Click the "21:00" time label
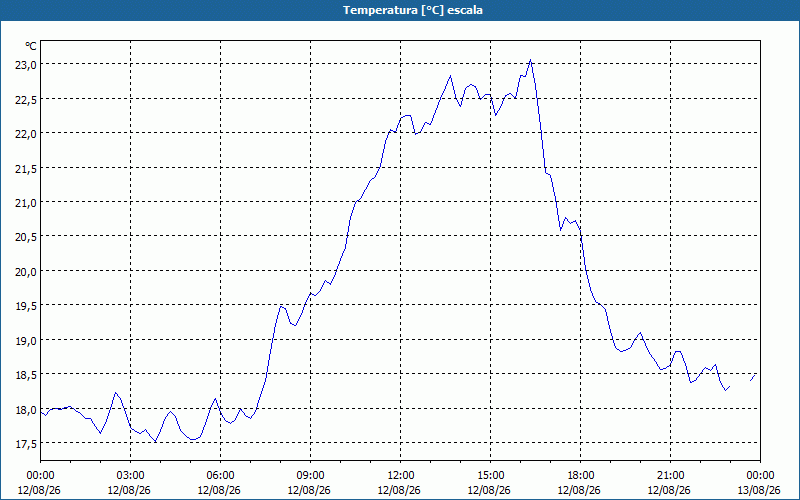 click(670, 475)
